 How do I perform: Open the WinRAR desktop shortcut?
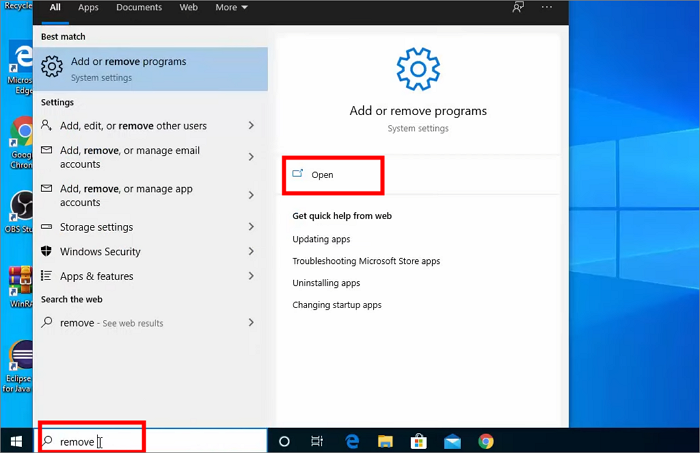[x=21, y=287]
